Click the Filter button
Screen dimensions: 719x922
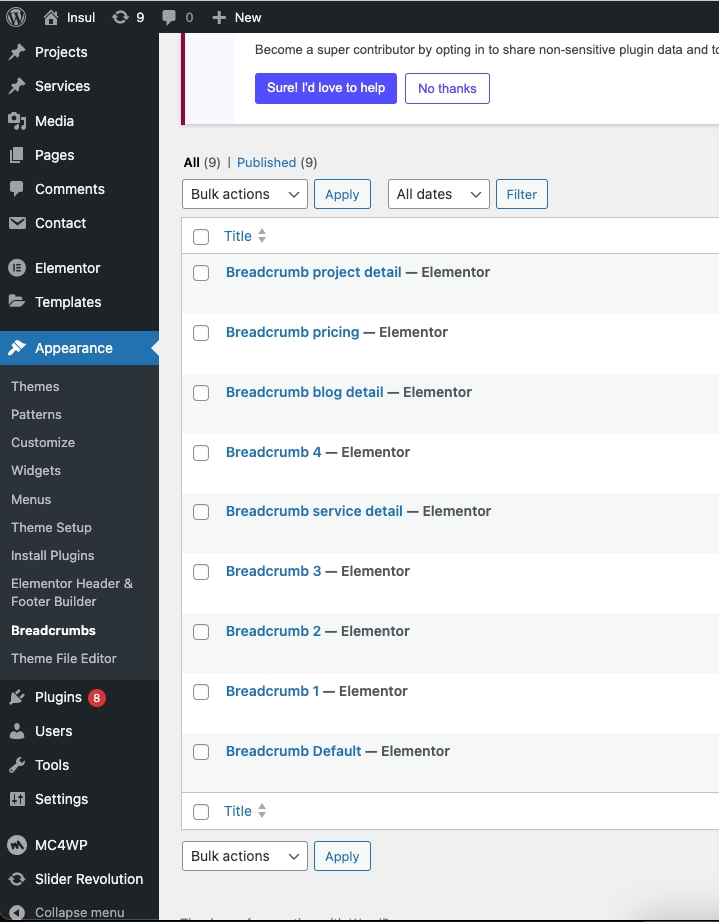point(521,194)
